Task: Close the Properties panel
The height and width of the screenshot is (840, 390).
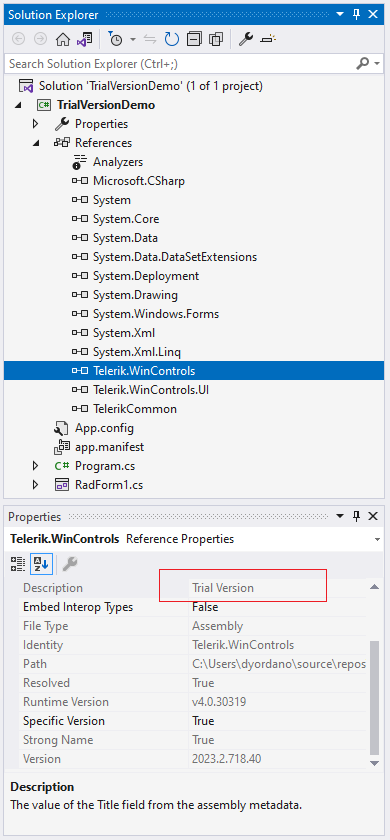Action: (x=373, y=516)
